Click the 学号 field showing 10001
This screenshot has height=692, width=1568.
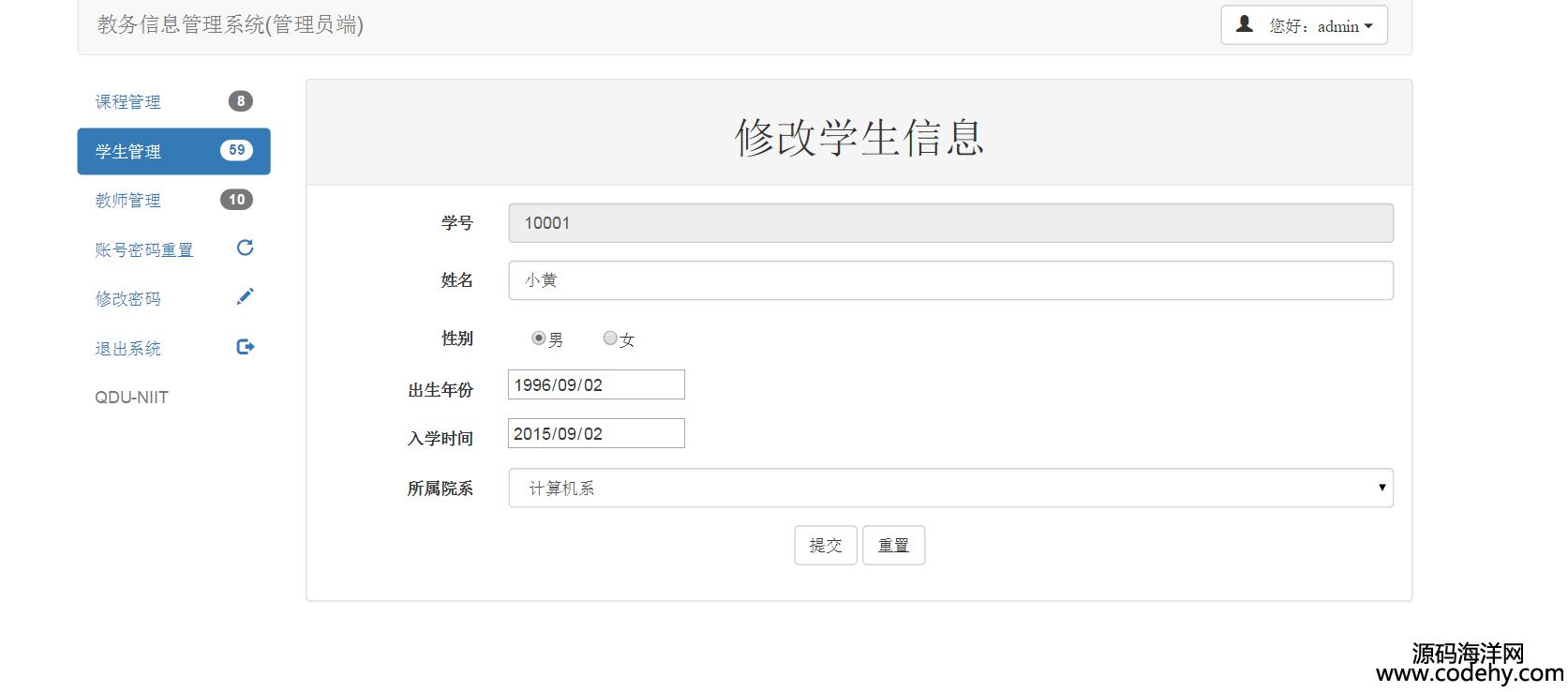[950, 223]
